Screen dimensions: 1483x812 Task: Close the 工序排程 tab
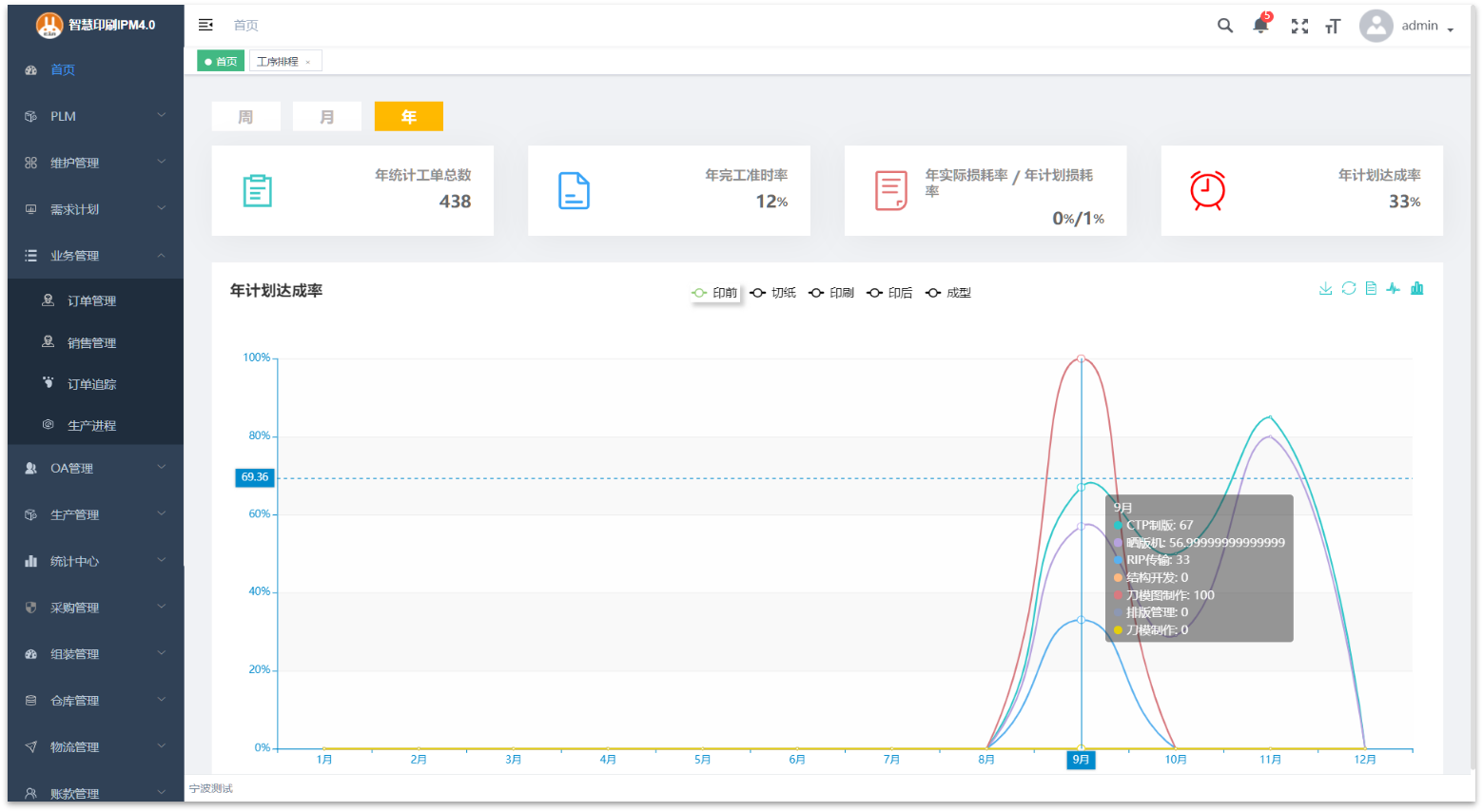[308, 63]
